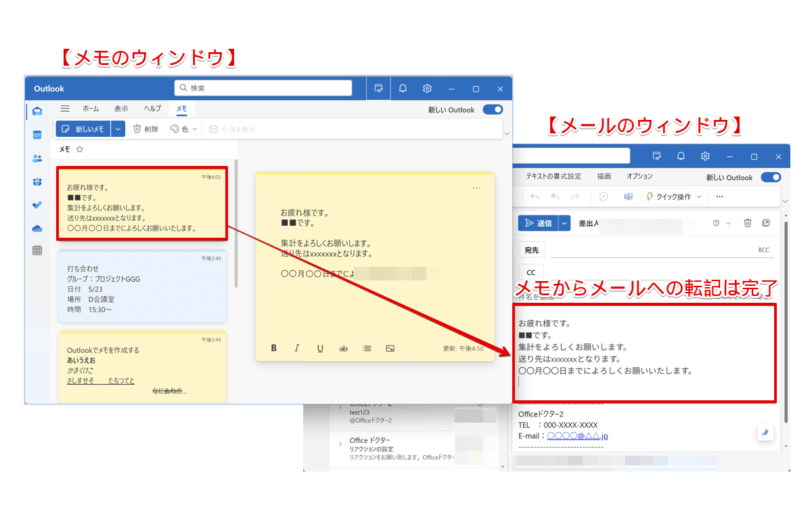Add メモ folder to favorites with star
Screen dimensions: 812x508
coord(80,149)
